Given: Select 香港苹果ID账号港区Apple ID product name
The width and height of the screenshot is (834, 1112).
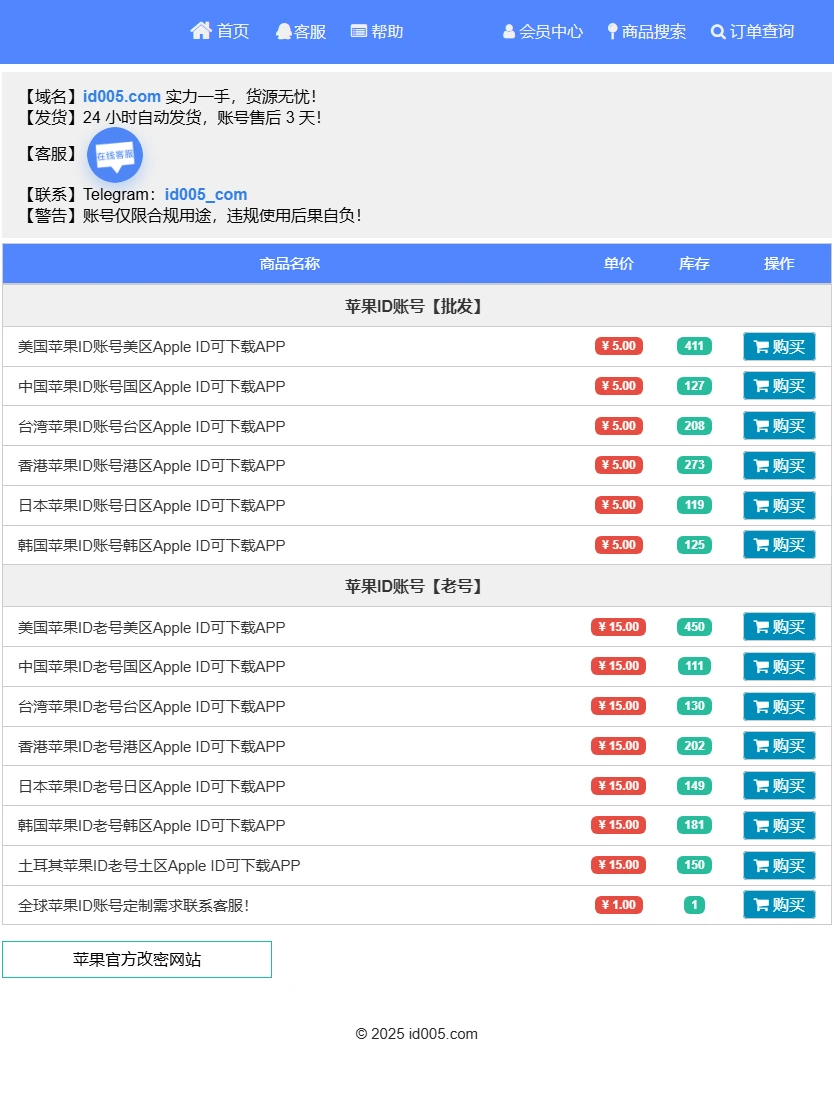Looking at the screenshot, I should 151,466.
